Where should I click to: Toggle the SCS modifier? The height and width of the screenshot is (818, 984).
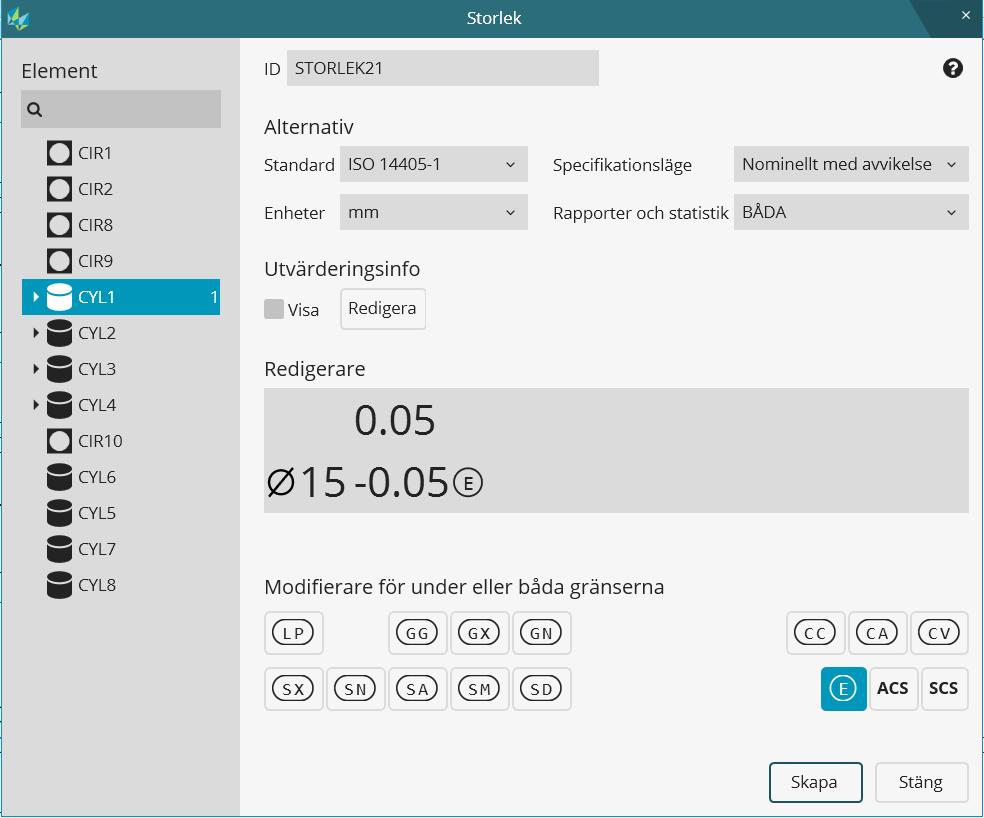coord(944,689)
